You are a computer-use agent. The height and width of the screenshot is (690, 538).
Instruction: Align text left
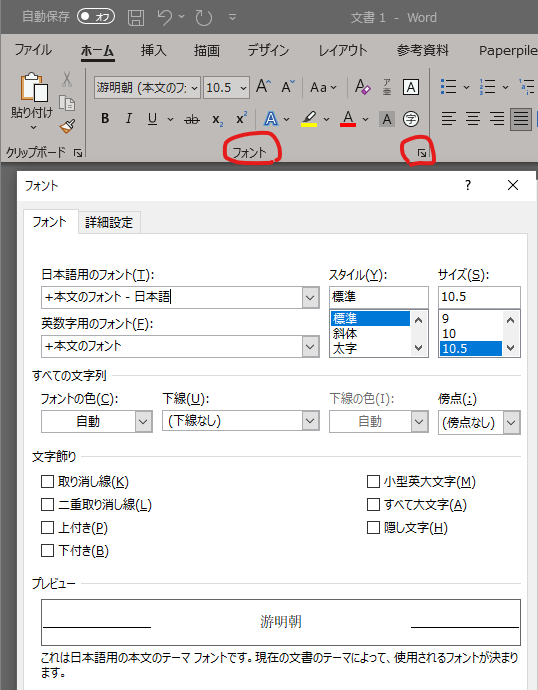[449, 119]
